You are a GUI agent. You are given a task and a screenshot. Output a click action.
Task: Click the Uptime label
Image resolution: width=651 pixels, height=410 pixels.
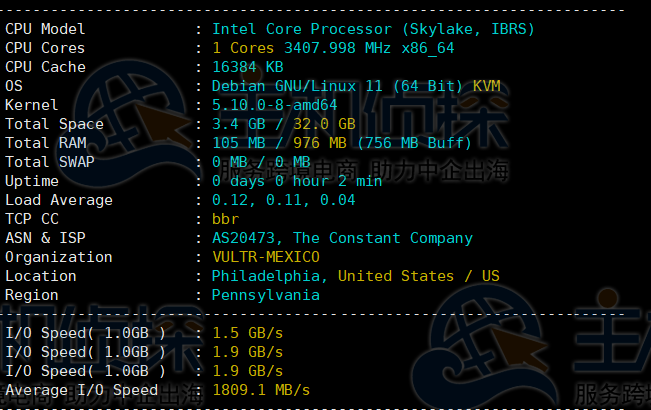[x=32, y=181]
